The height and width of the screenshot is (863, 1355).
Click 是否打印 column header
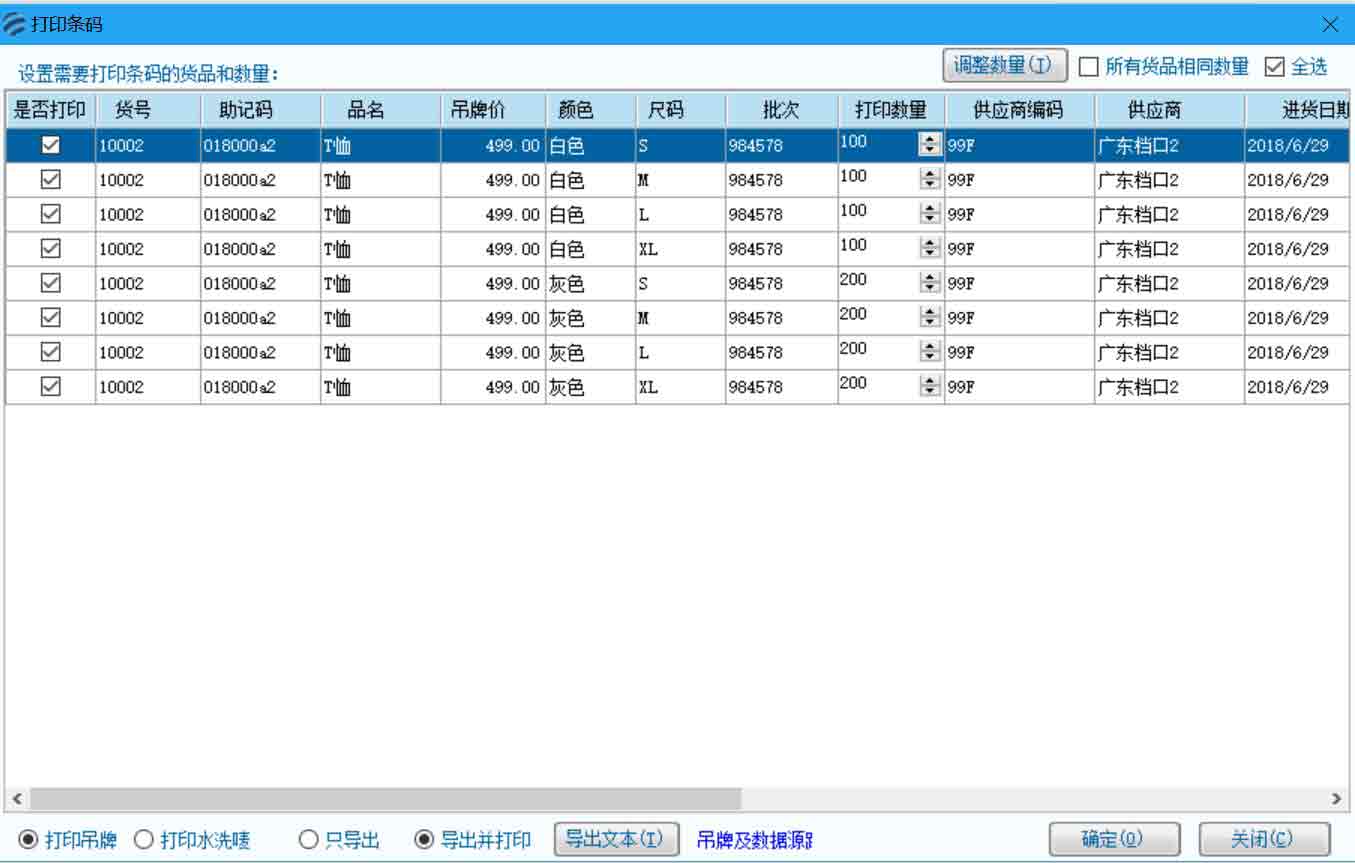[50, 110]
